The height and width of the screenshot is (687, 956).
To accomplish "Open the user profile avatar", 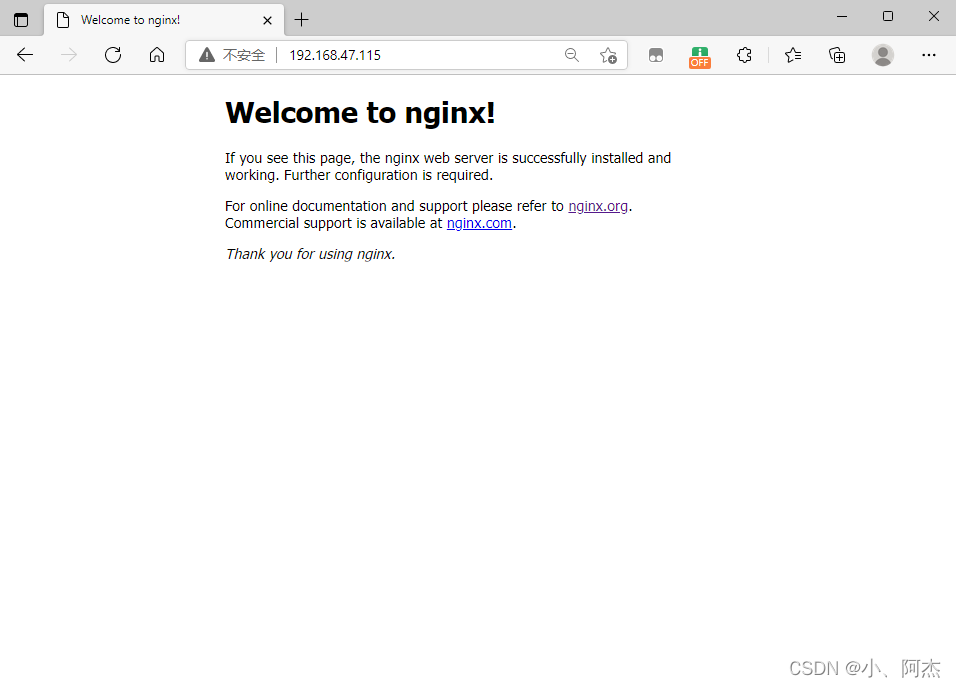I will [882, 55].
